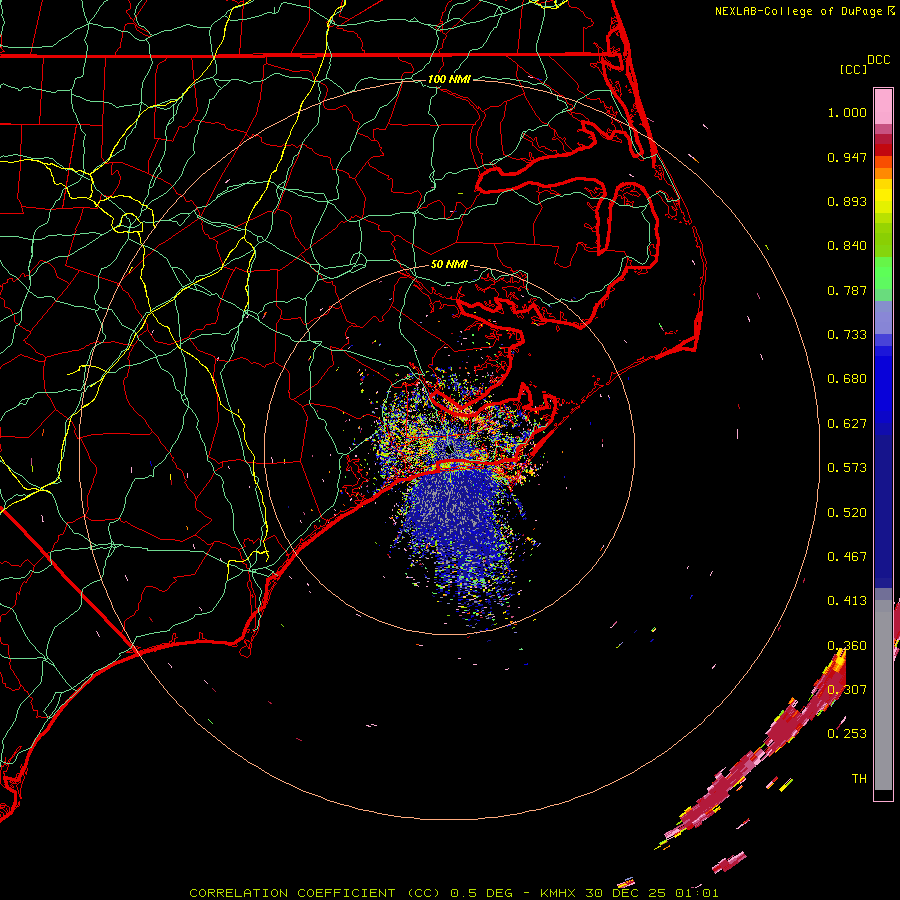The width and height of the screenshot is (900, 900).
Task: Click the 100 NMI range ring label
Action: pyautogui.click(x=449, y=79)
